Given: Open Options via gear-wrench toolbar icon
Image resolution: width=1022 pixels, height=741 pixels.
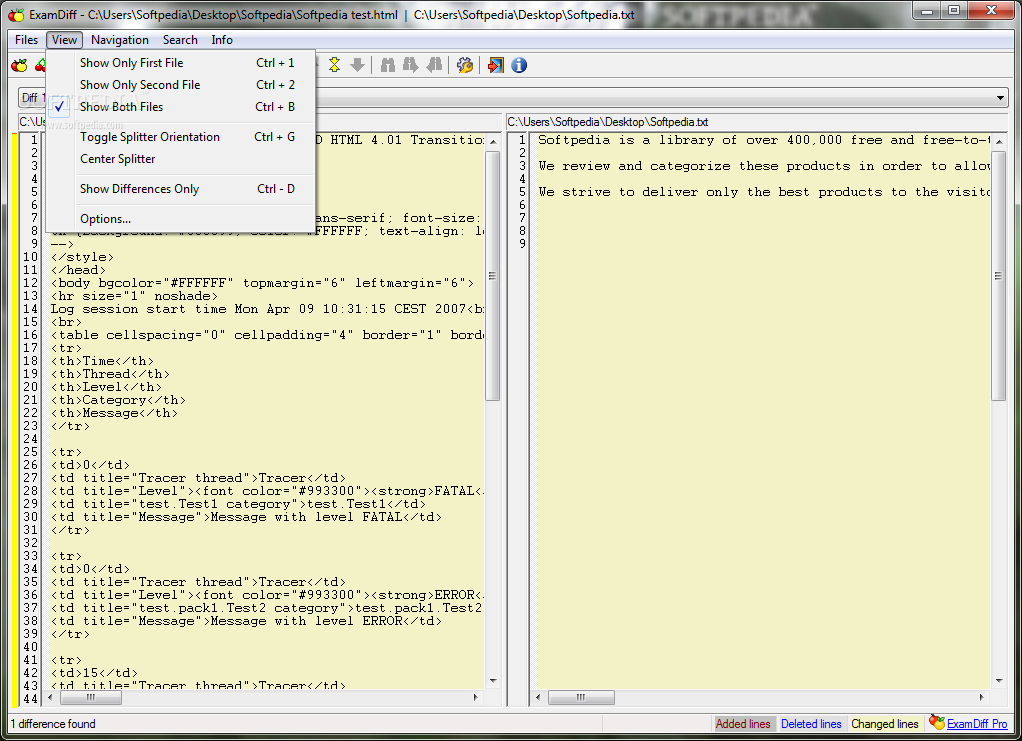Looking at the screenshot, I should point(465,65).
